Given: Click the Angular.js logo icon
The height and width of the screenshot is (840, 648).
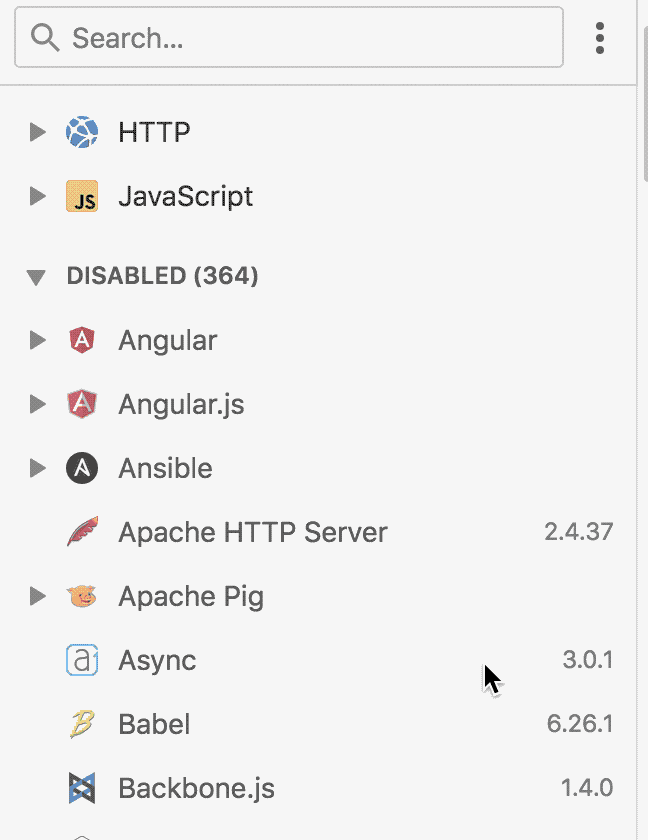Looking at the screenshot, I should pyautogui.click(x=82, y=404).
